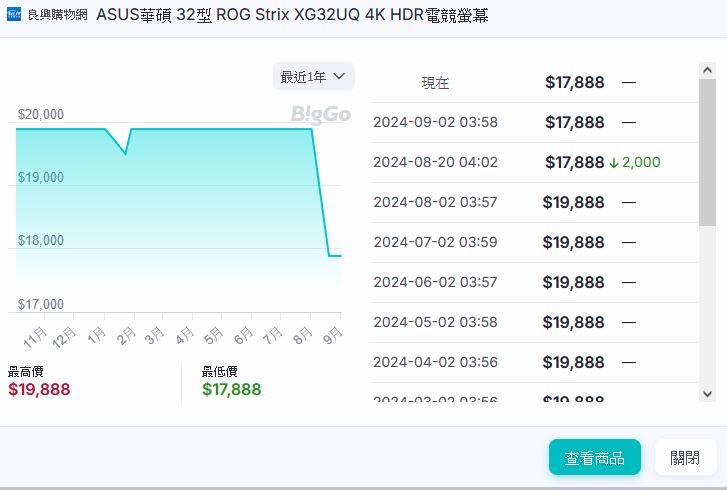
Task: Click the 最高價 $19,888 value
Action: (39, 389)
